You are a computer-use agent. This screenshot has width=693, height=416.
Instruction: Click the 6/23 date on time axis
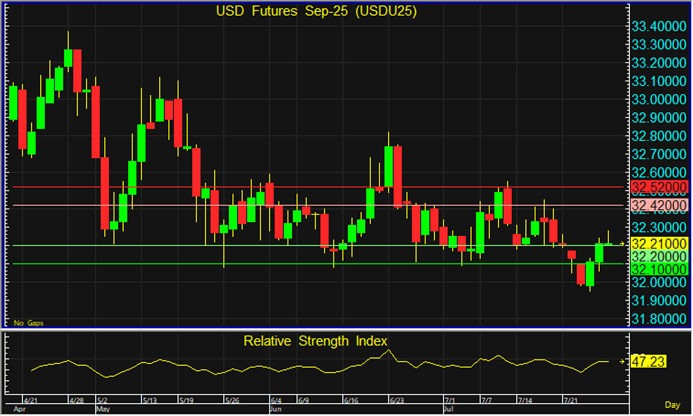click(x=394, y=398)
